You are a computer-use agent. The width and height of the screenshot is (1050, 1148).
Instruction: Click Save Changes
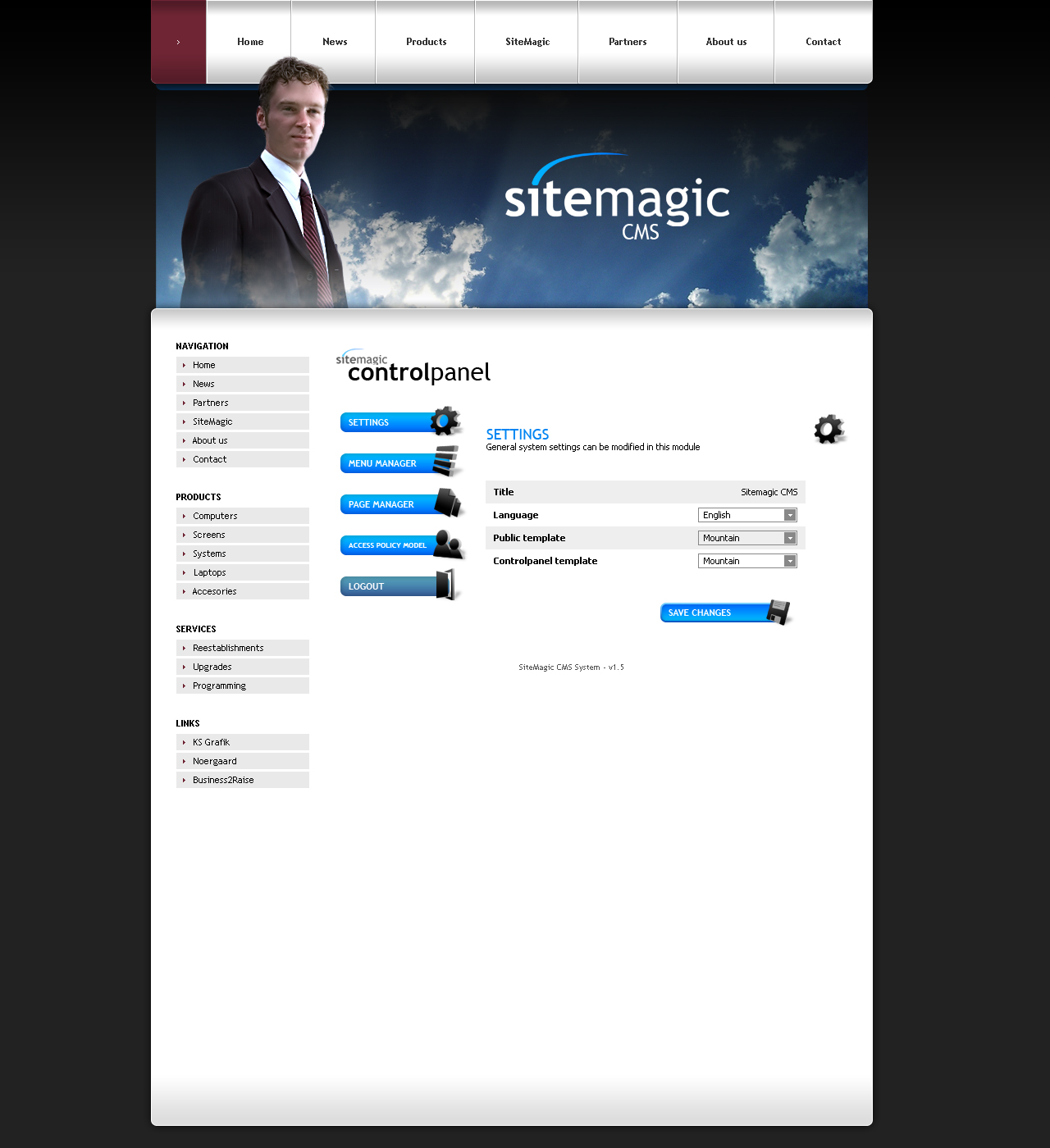click(727, 613)
